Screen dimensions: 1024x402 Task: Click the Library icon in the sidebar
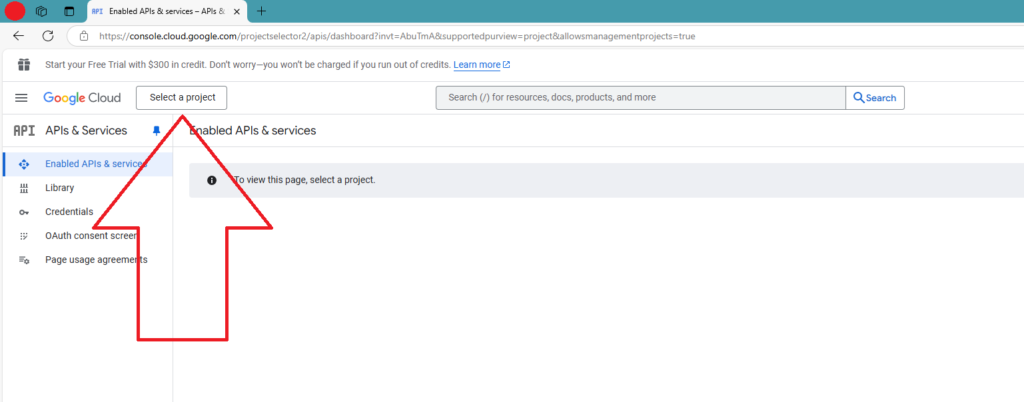tap(24, 188)
